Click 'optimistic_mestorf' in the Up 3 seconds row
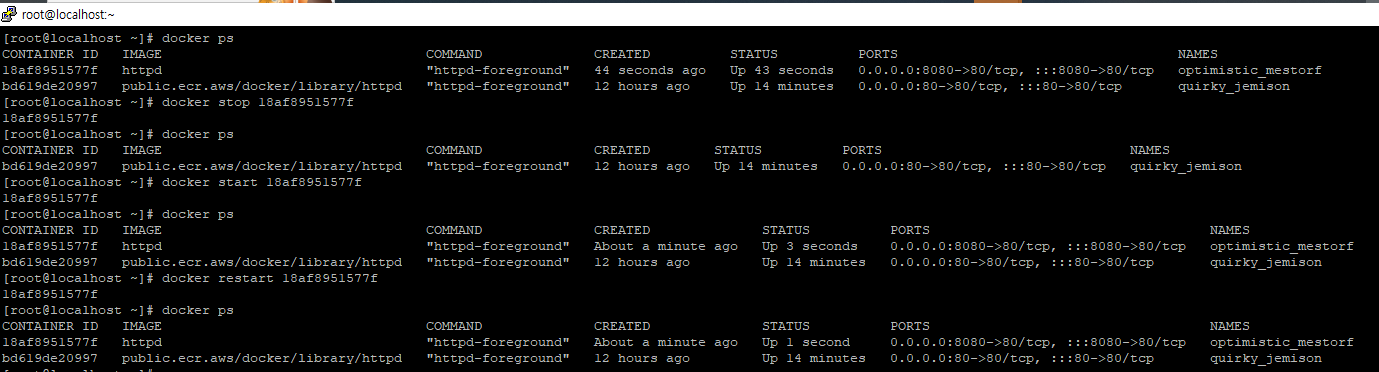This screenshot has width=1379, height=372. pyautogui.click(x=1282, y=246)
